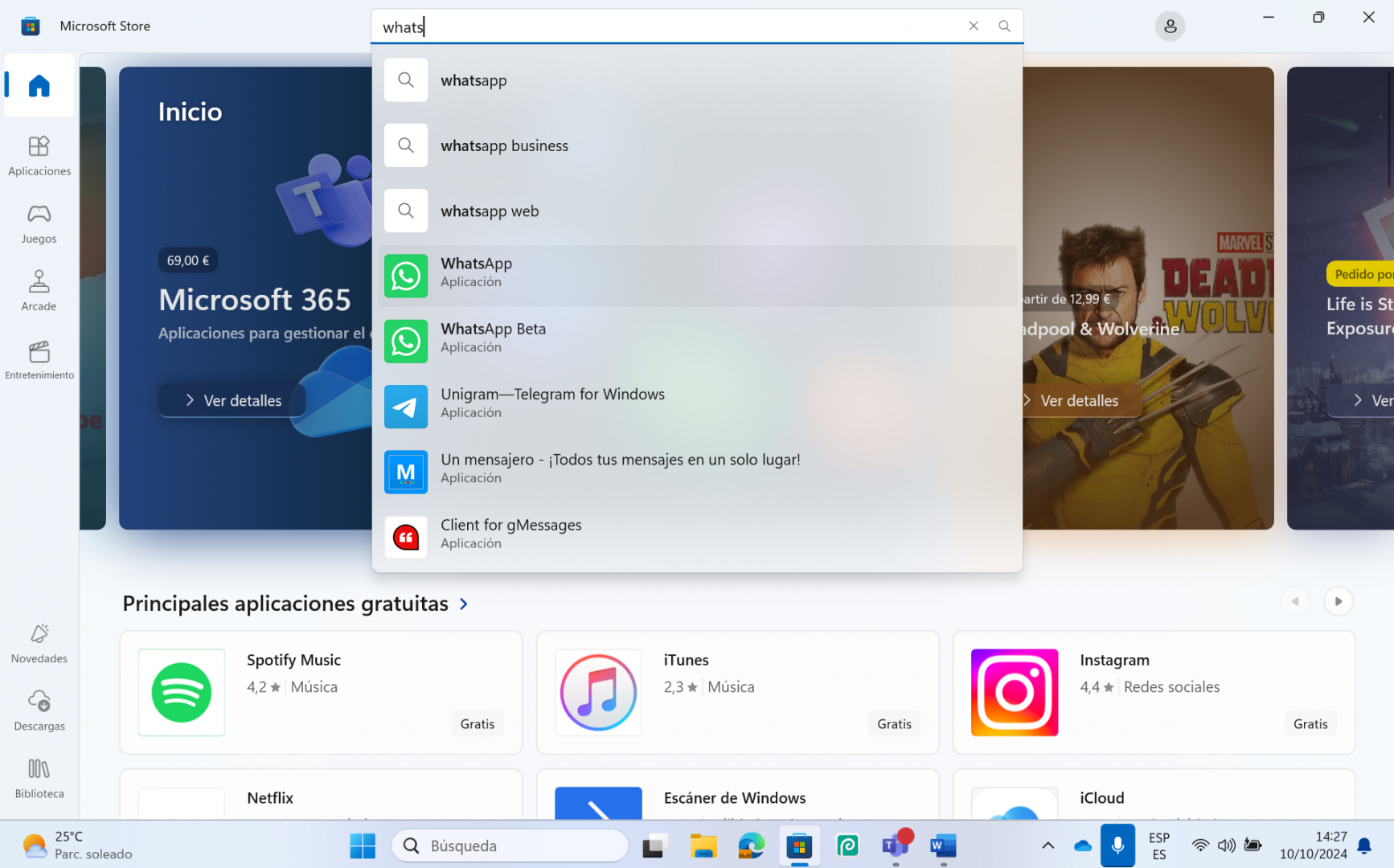Click in the search input field
This screenshot has height=868, width=1394.
pos(667,27)
